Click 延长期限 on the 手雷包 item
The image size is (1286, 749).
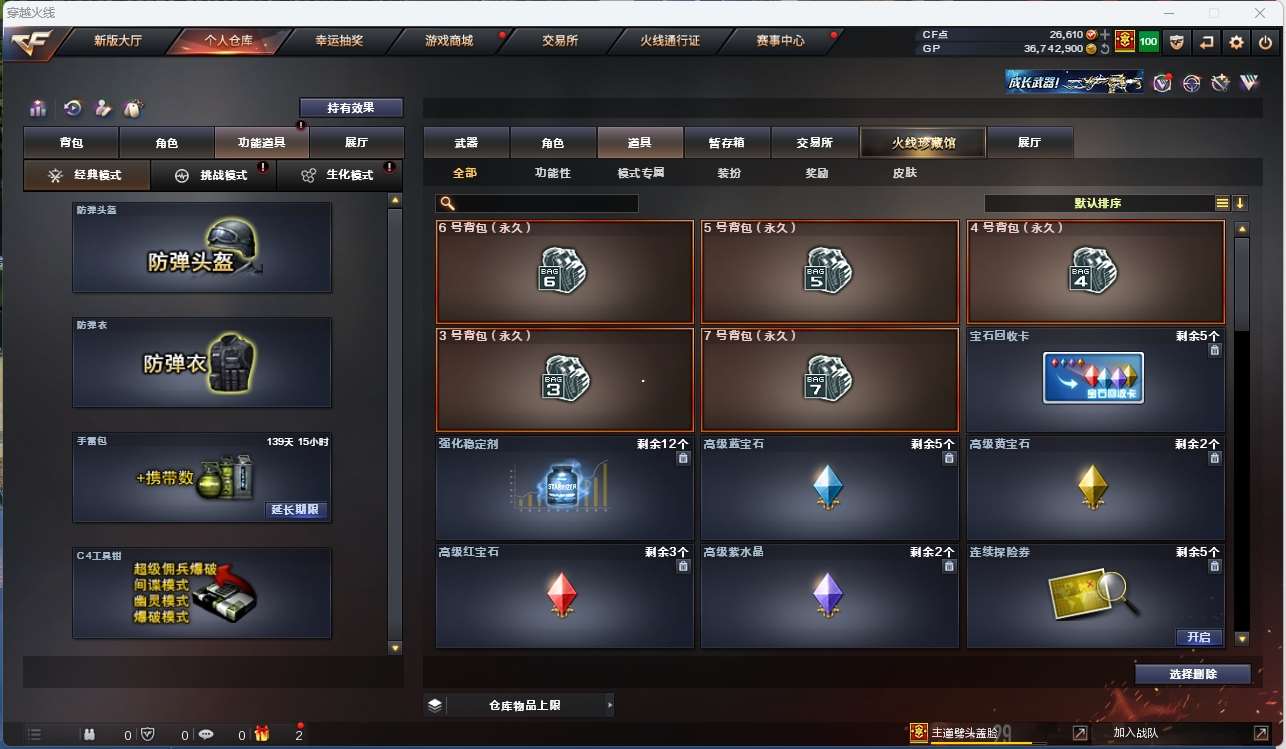pyautogui.click(x=295, y=510)
